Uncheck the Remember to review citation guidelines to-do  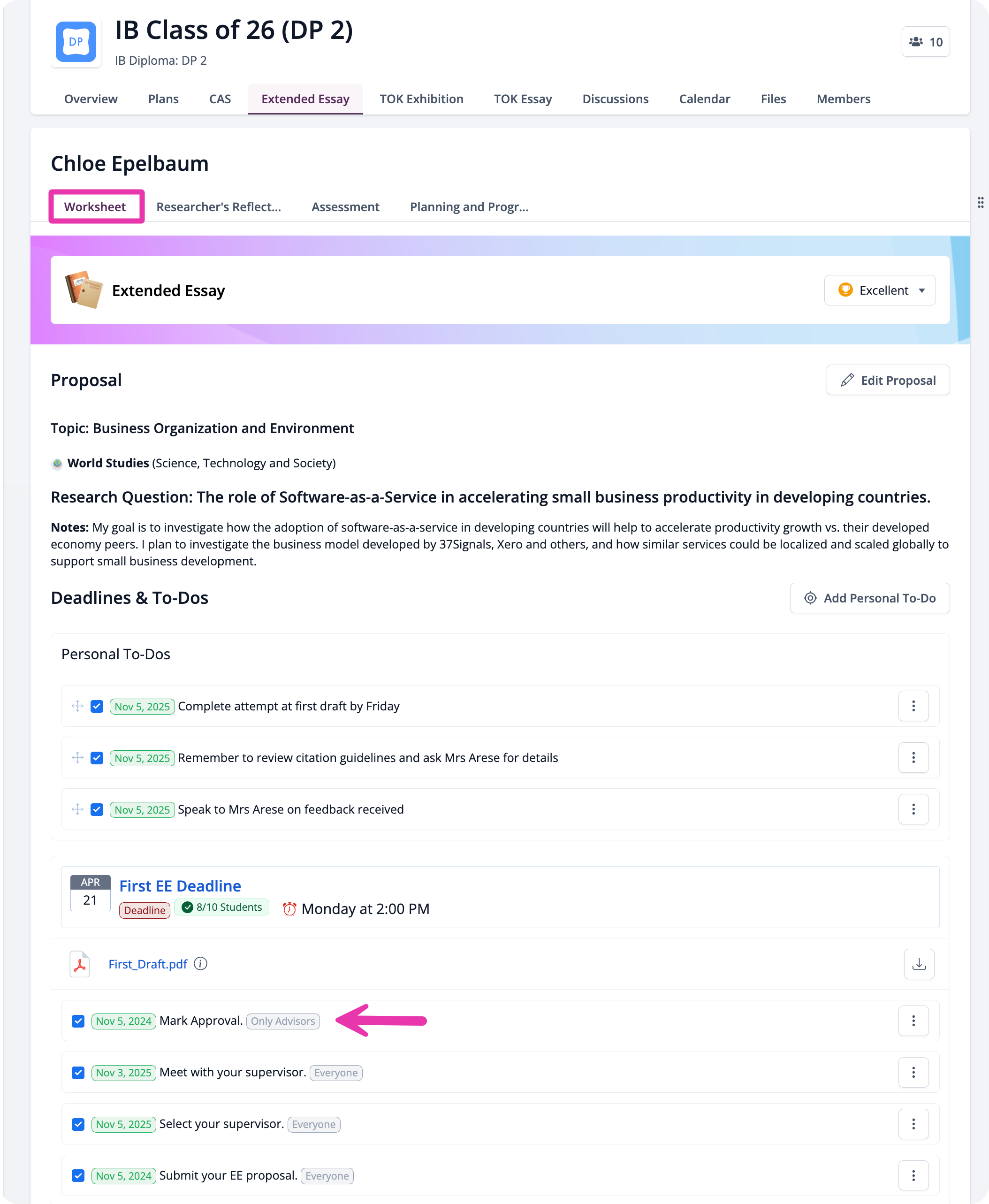97,758
